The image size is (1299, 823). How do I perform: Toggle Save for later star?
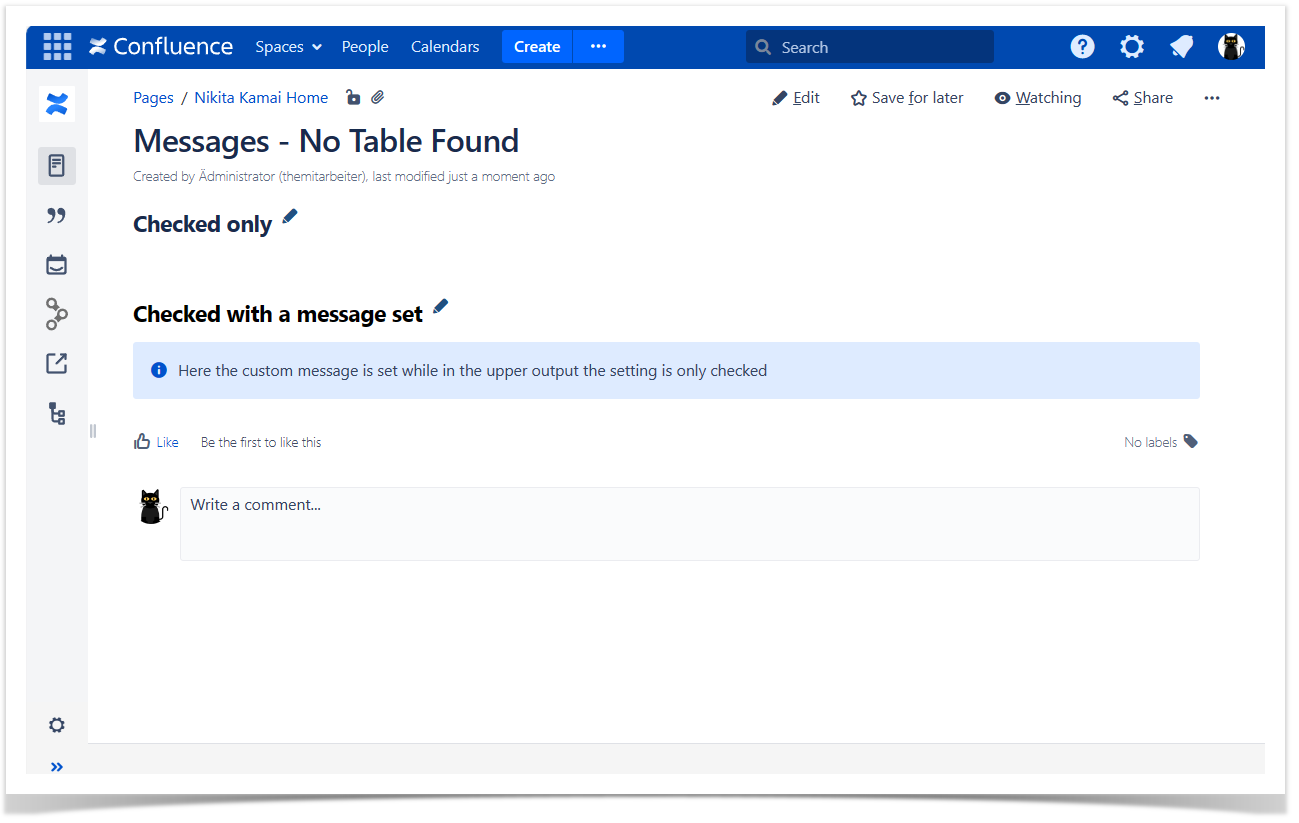pyautogui.click(x=907, y=98)
